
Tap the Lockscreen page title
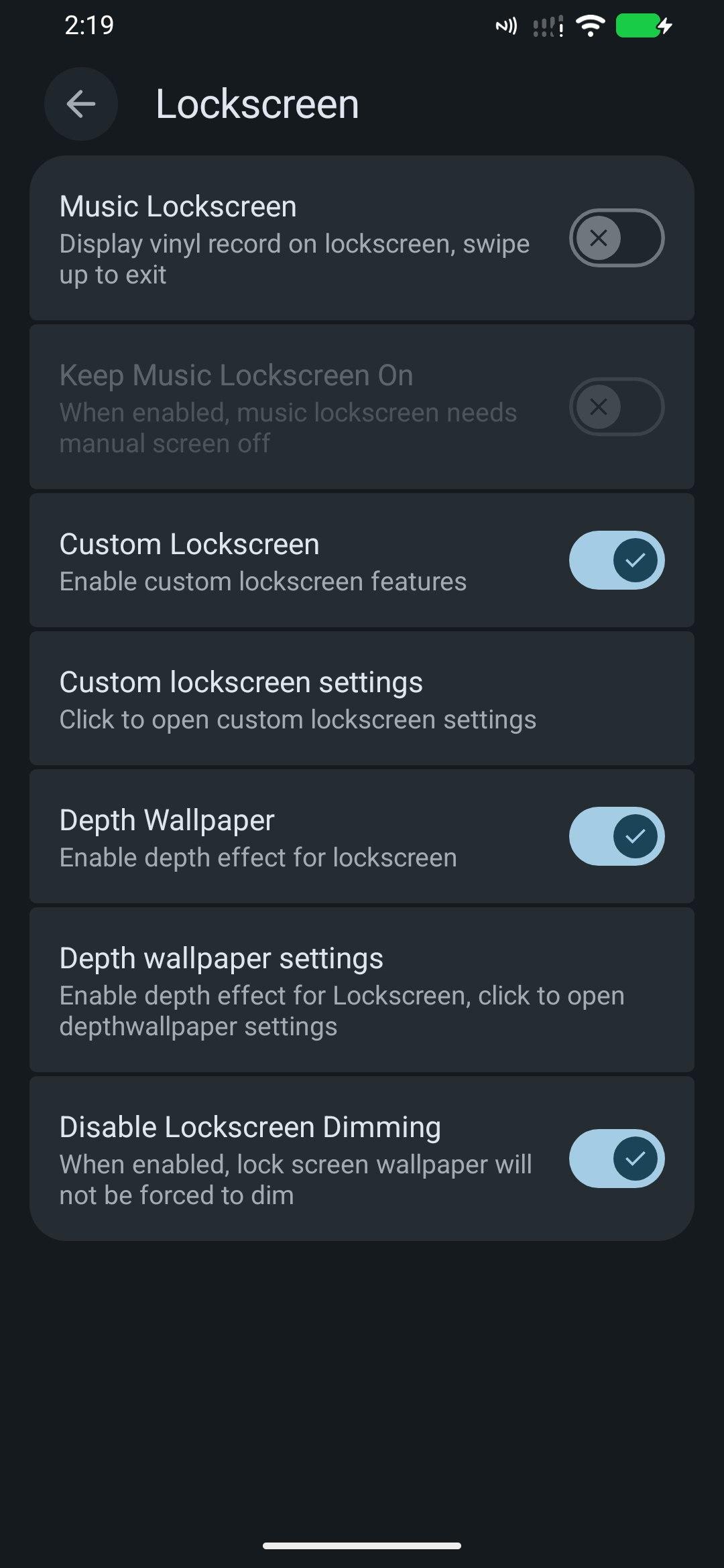[x=257, y=105]
